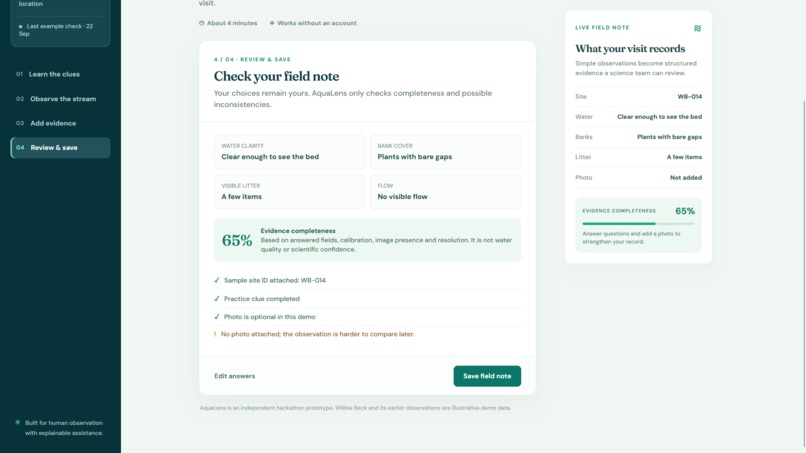Switch to step 03 Add evidence
This screenshot has height=453, width=806.
coord(60,123)
